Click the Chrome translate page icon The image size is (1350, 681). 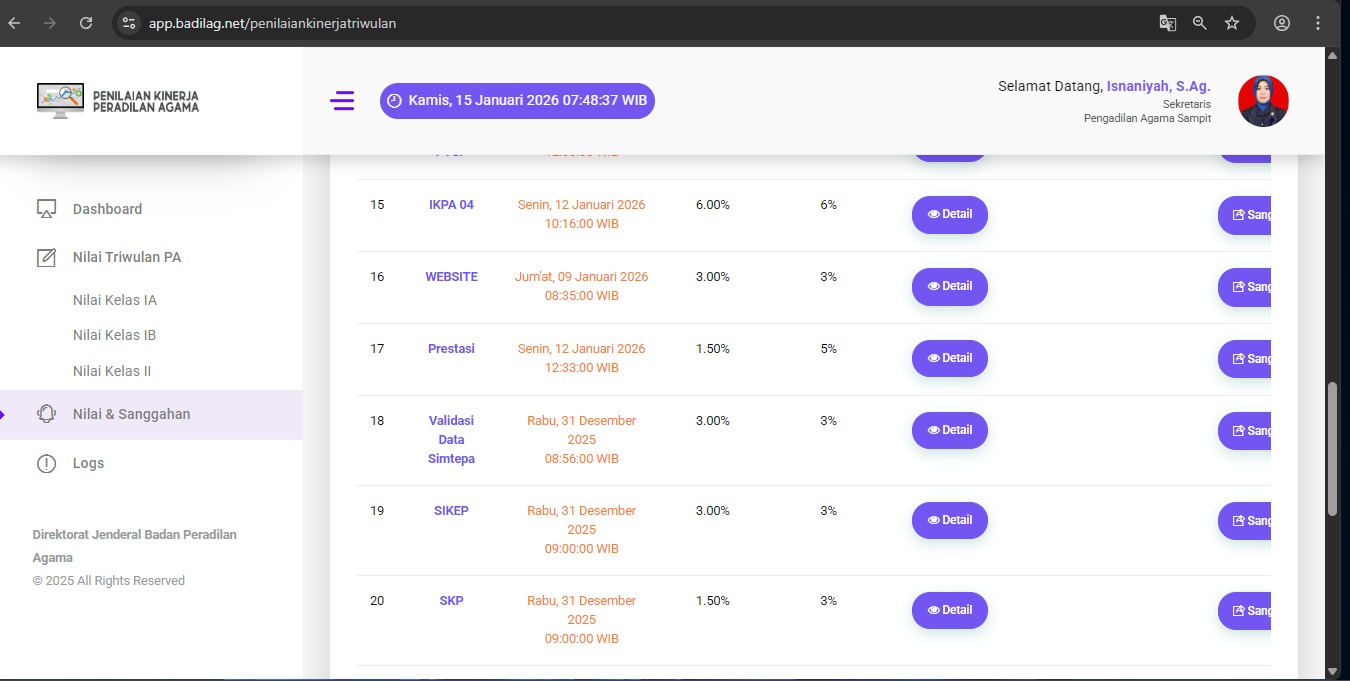pos(1167,23)
